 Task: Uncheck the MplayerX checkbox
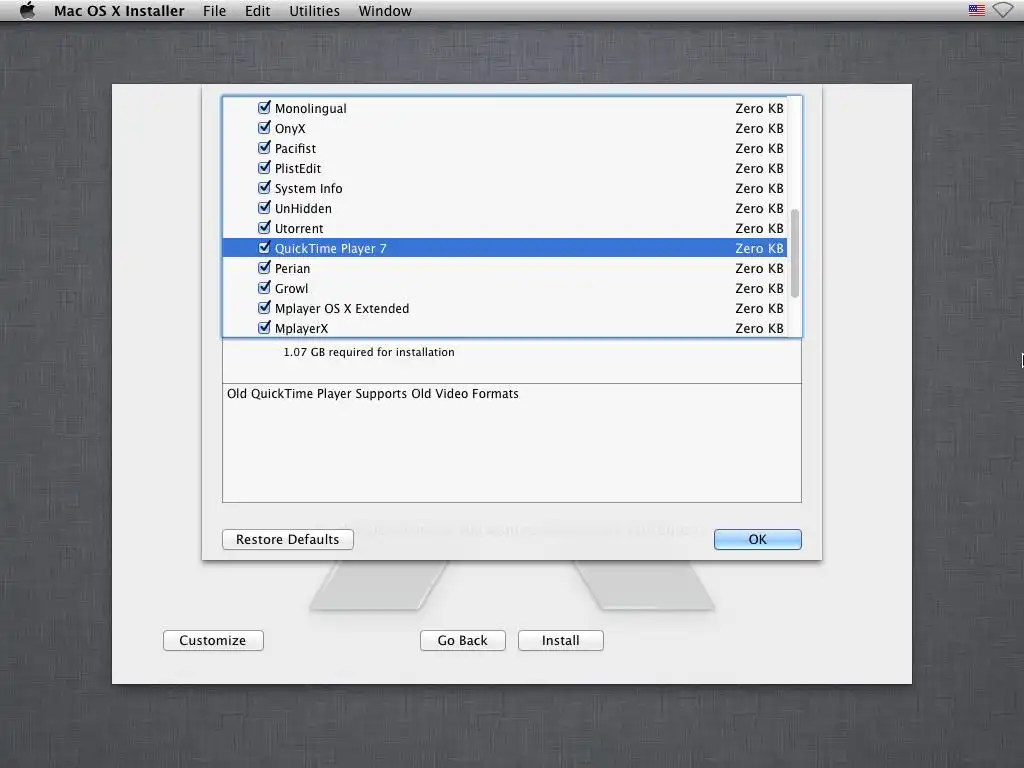pyautogui.click(x=264, y=328)
